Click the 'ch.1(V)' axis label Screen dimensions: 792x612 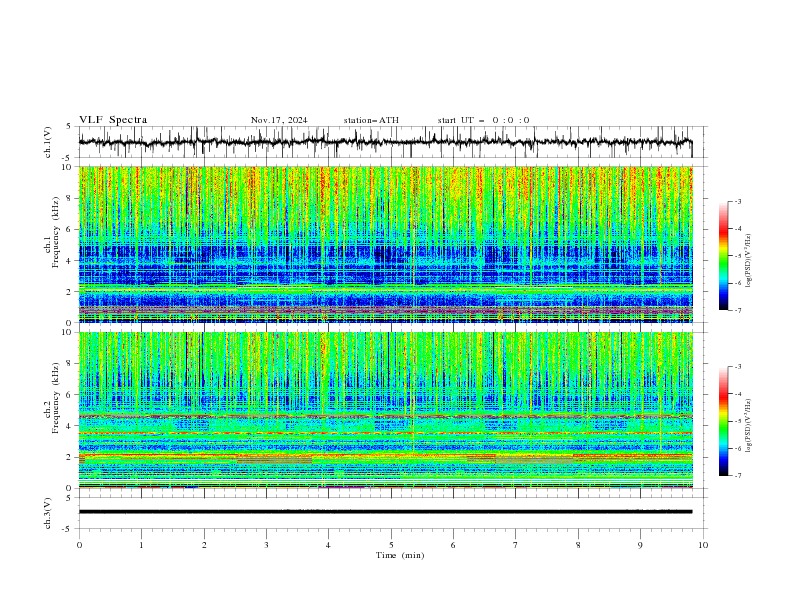pos(48,142)
